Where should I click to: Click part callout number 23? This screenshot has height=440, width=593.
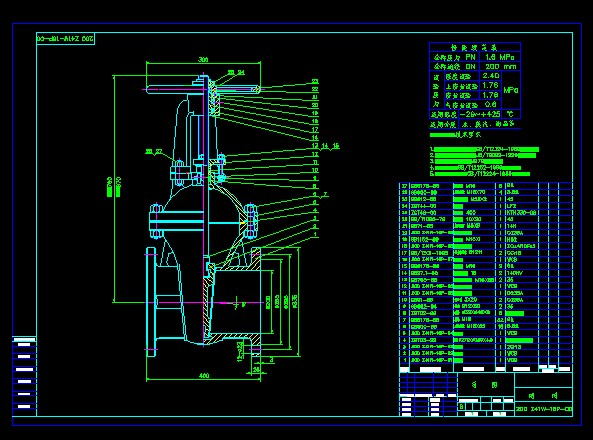click(x=315, y=81)
